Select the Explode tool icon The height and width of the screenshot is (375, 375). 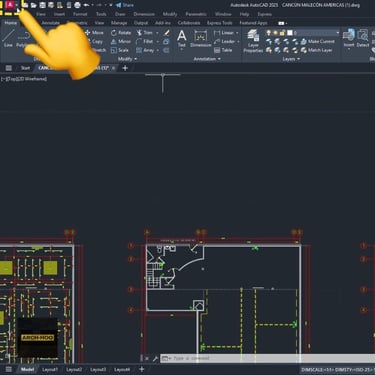(x=166, y=41)
